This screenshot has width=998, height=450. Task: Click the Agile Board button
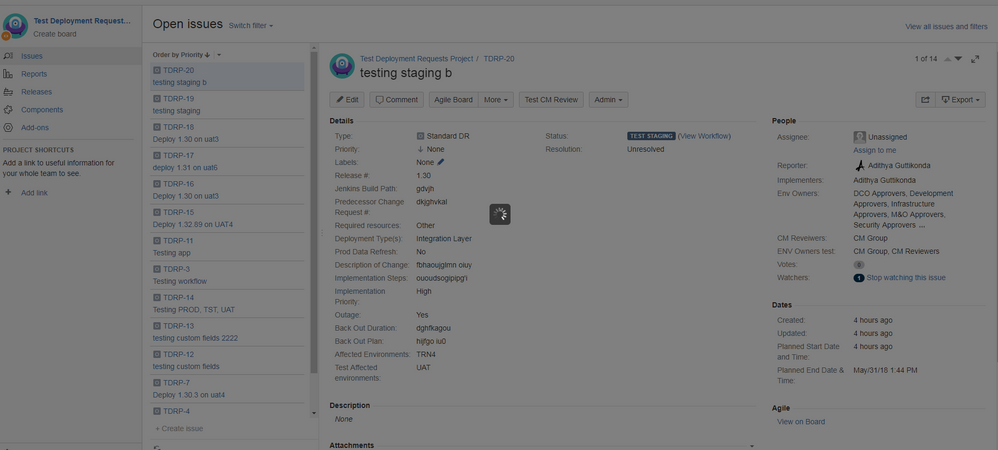[453, 100]
